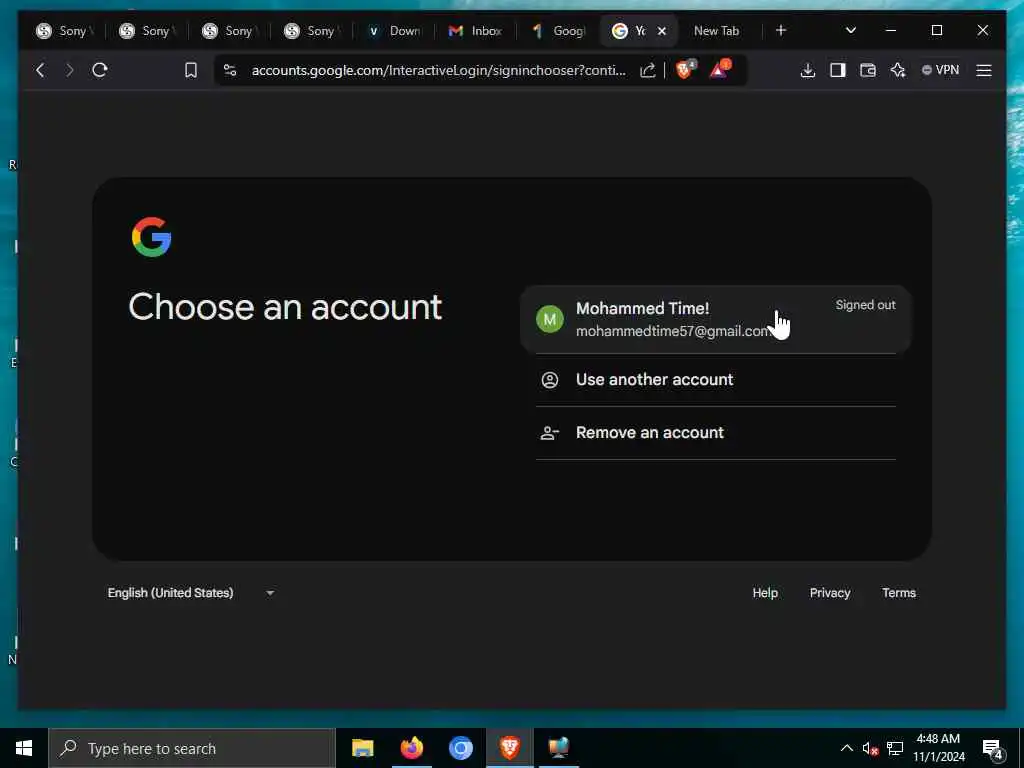Switch to the second Sony tab
Image resolution: width=1024 pixels, height=768 pixels.
coord(148,31)
